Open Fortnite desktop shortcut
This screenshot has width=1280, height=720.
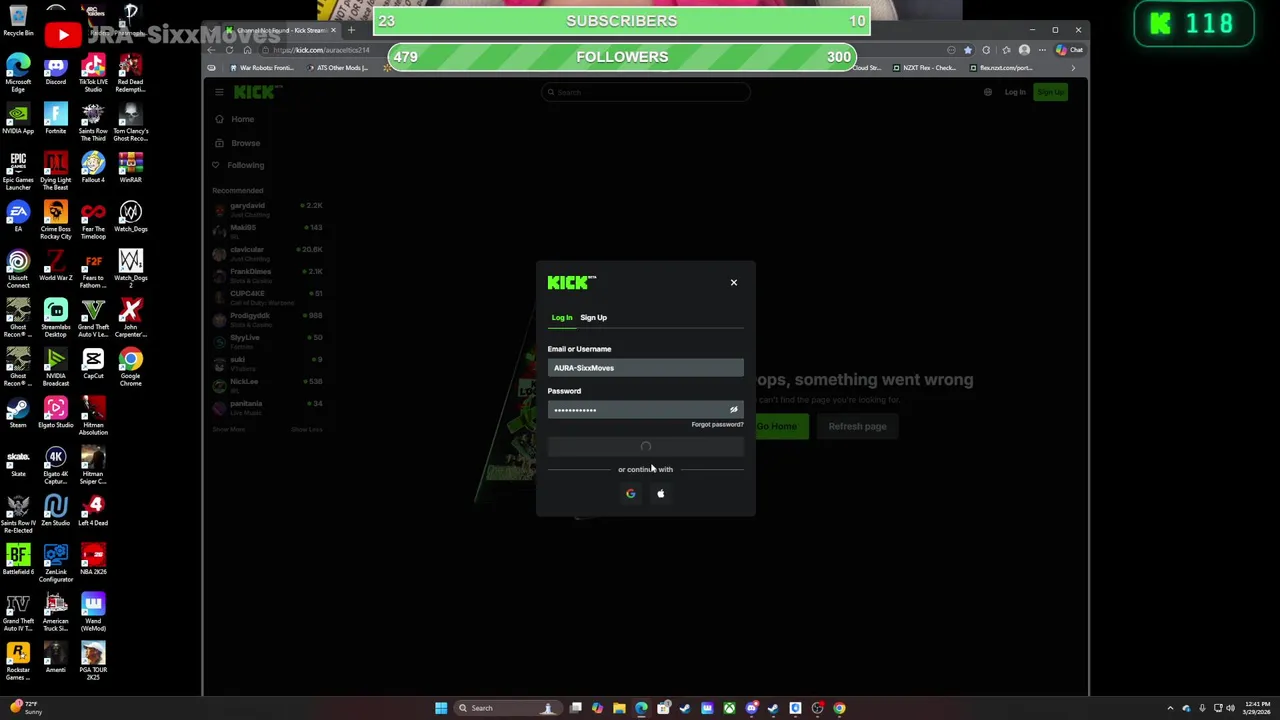tap(55, 120)
